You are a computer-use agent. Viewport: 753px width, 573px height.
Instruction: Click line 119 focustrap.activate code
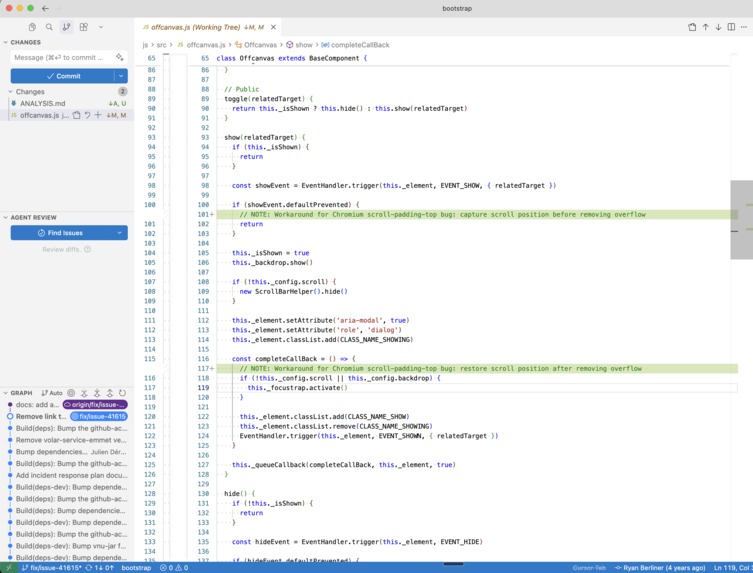click(297, 388)
